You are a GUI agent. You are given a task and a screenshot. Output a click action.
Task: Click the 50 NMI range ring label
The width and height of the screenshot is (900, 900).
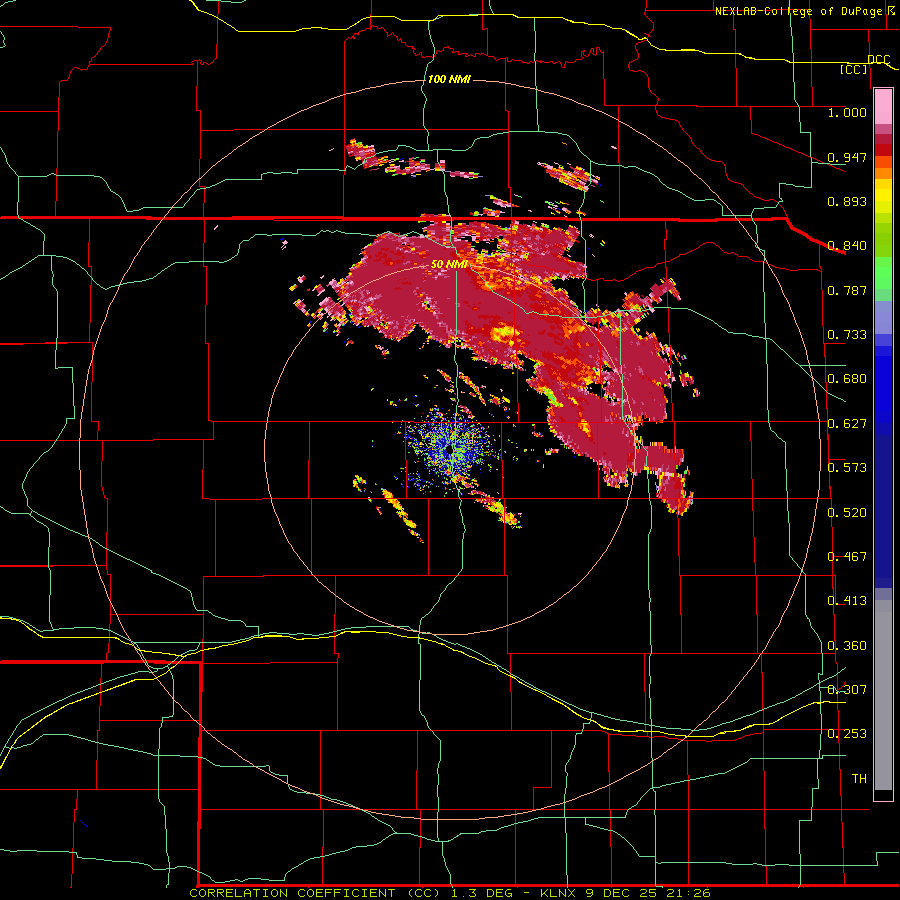pos(449,264)
